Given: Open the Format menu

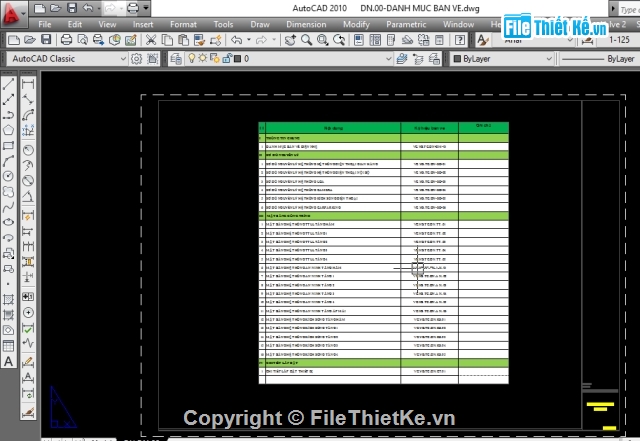Looking at the screenshot, I should click(x=183, y=24).
